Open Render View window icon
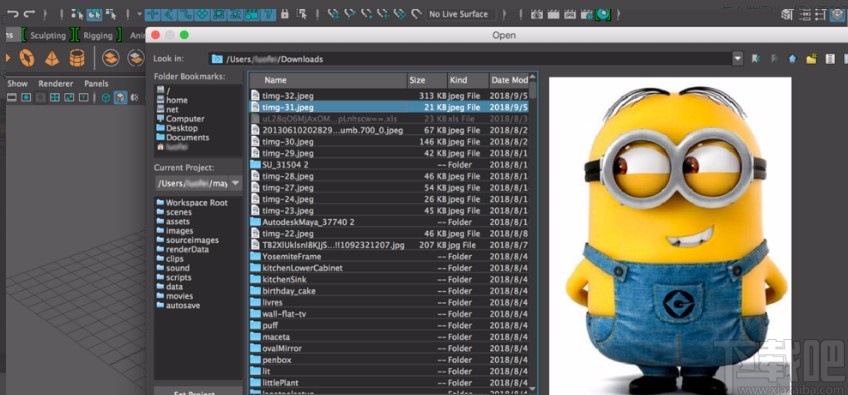This screenshot has height=395, width=848. click(536, 15)
